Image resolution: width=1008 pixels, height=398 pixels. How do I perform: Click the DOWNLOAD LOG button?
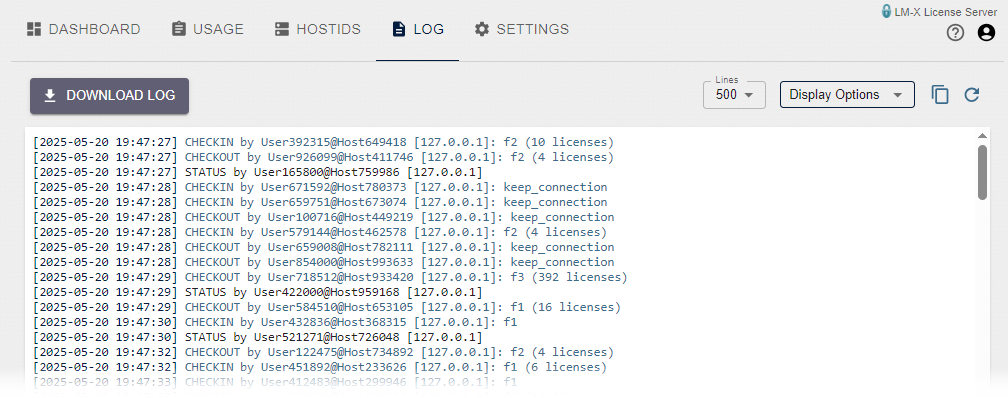[x=109, y=96]
